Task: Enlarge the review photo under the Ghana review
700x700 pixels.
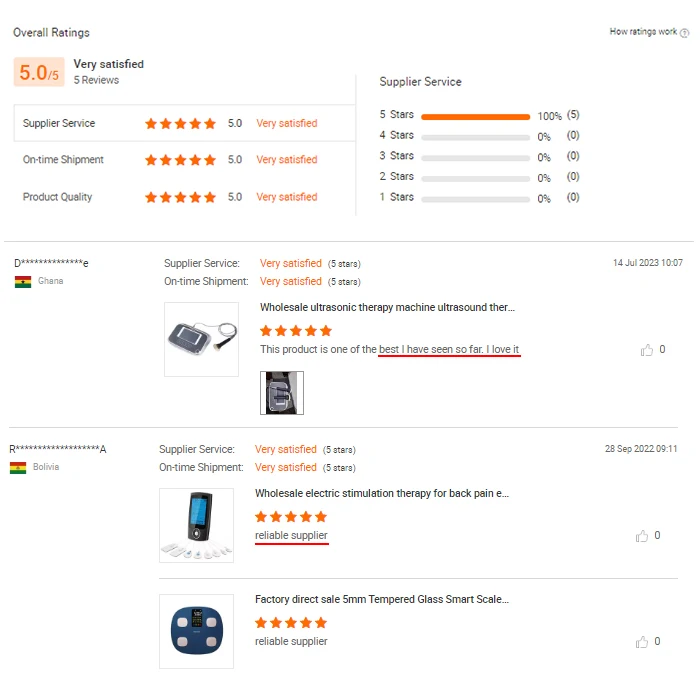Action: point(282,393)
